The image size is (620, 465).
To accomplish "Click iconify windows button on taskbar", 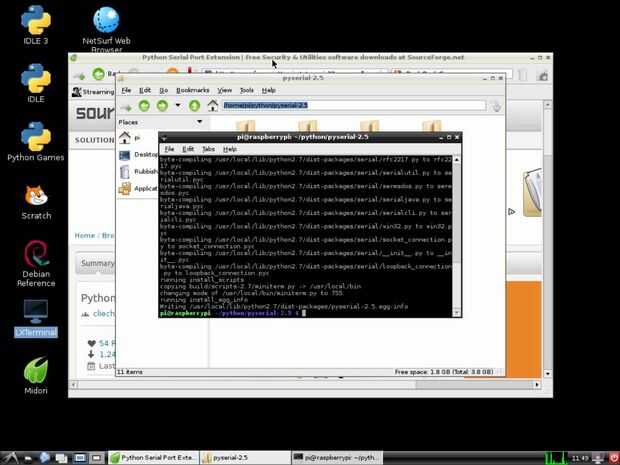I will [62, 458].
